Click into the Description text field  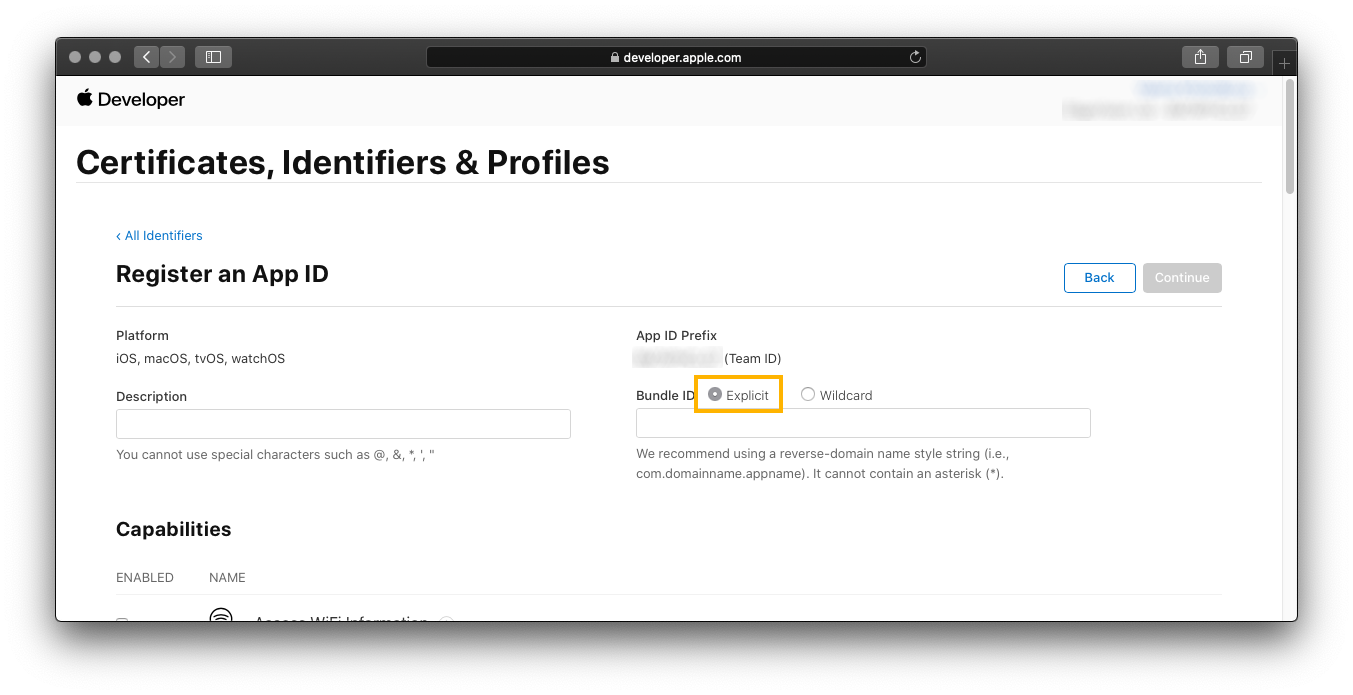coord(343,424)
